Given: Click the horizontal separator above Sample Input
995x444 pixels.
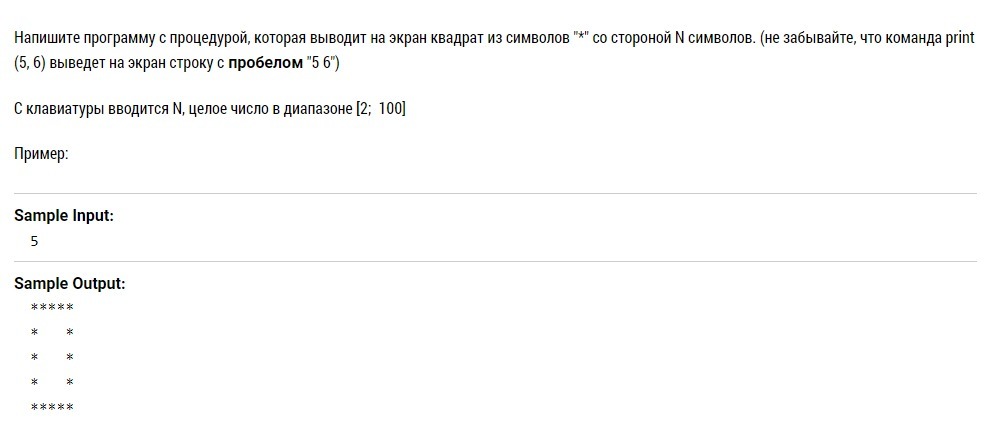Looking at the screenshot, I should [x=495, y=193].
